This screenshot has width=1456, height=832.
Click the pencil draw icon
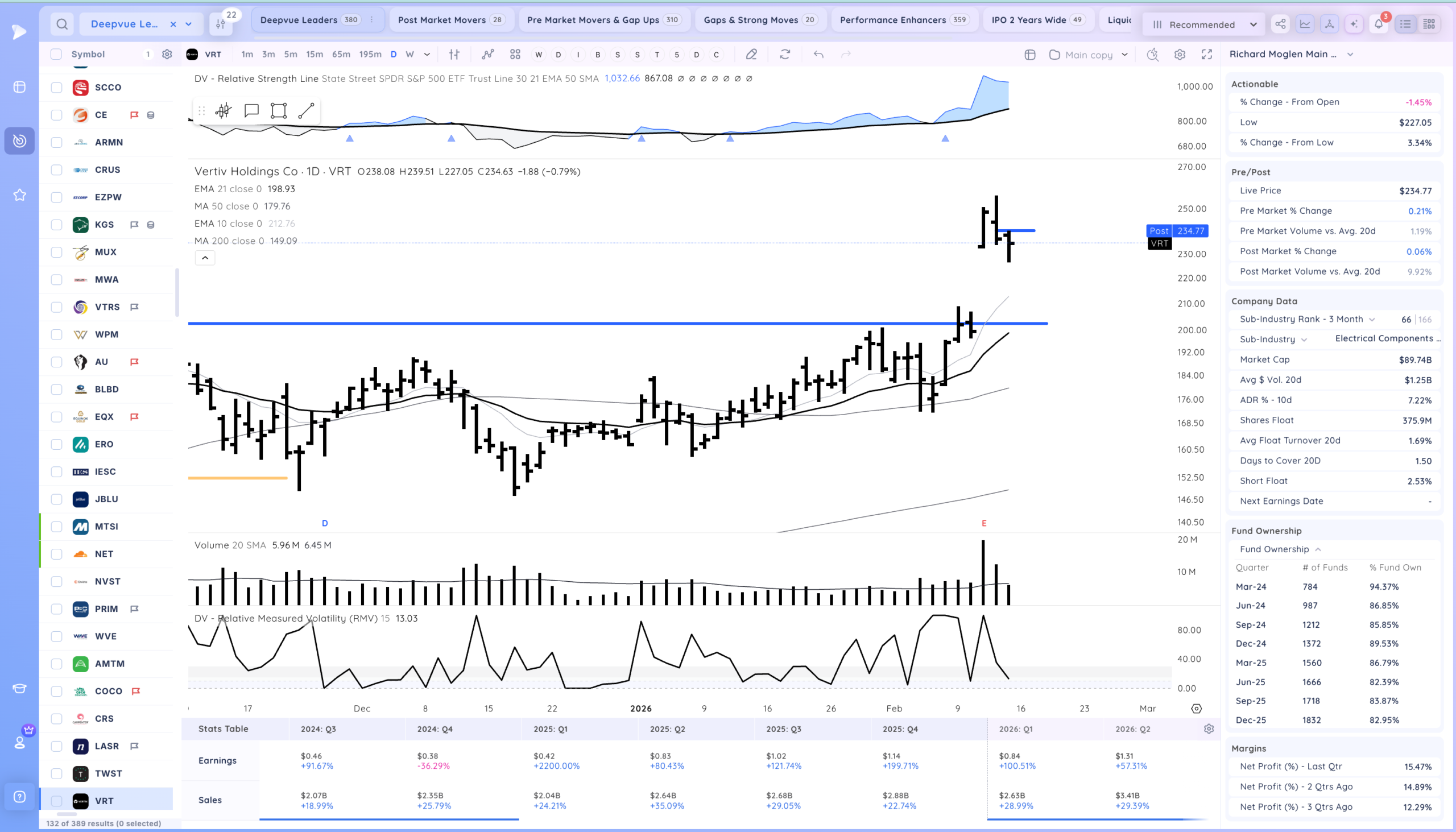coord(751,54)
